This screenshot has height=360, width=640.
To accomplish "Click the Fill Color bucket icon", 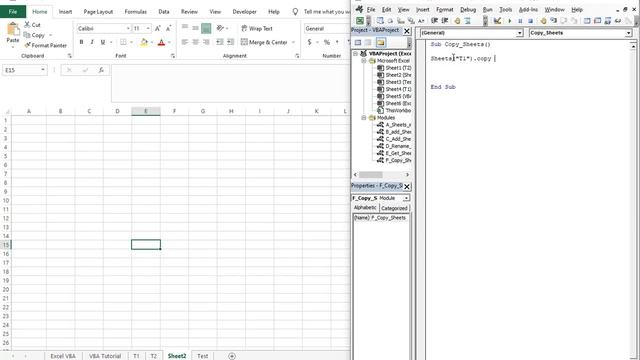I will [x=144, y=42].
